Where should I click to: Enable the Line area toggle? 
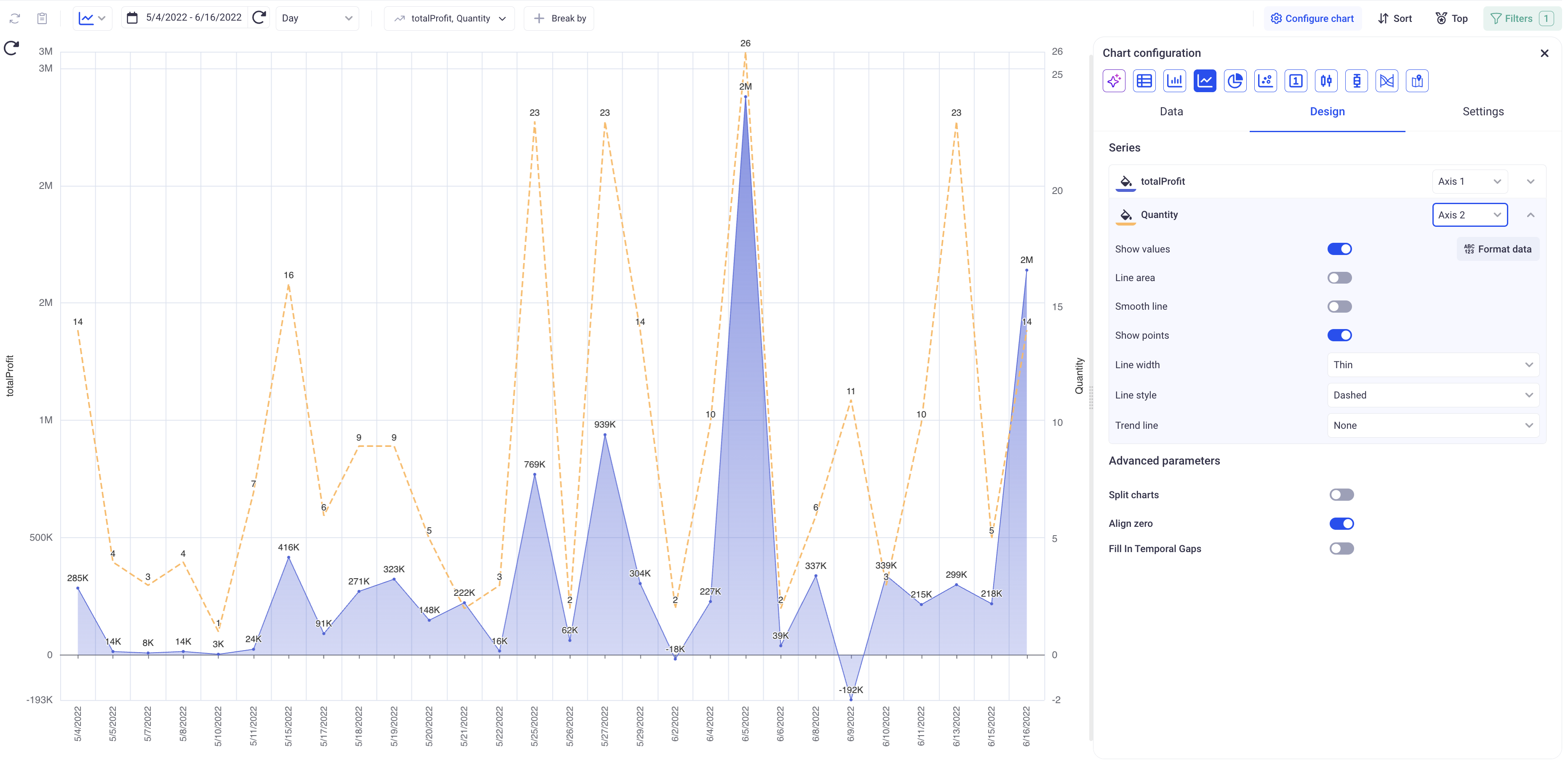pos(1339,278)
